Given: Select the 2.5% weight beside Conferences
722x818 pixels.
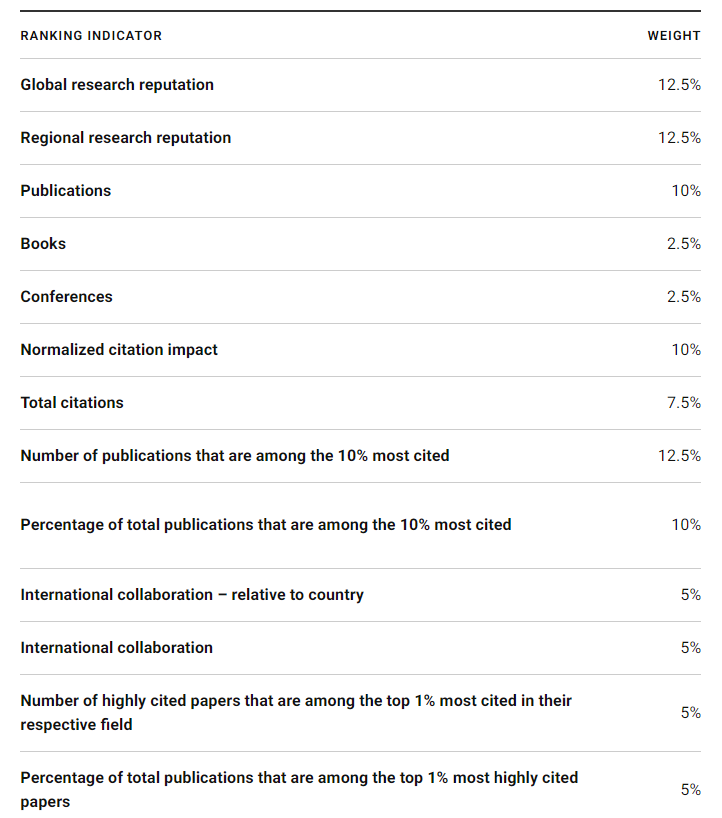Looking at the screenshot, I should (x=684, y=297).
